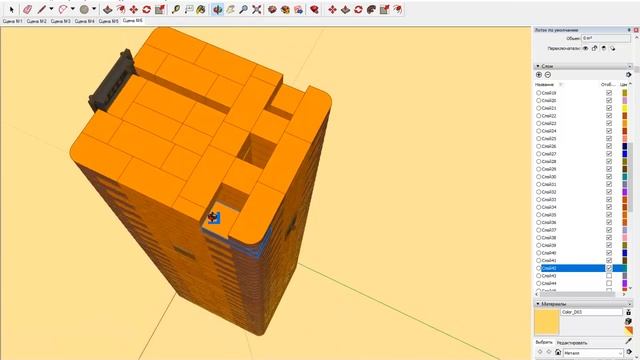Check visibility of Слой44
The height and width of the screenshot is (360, 640).
(609, 283)
